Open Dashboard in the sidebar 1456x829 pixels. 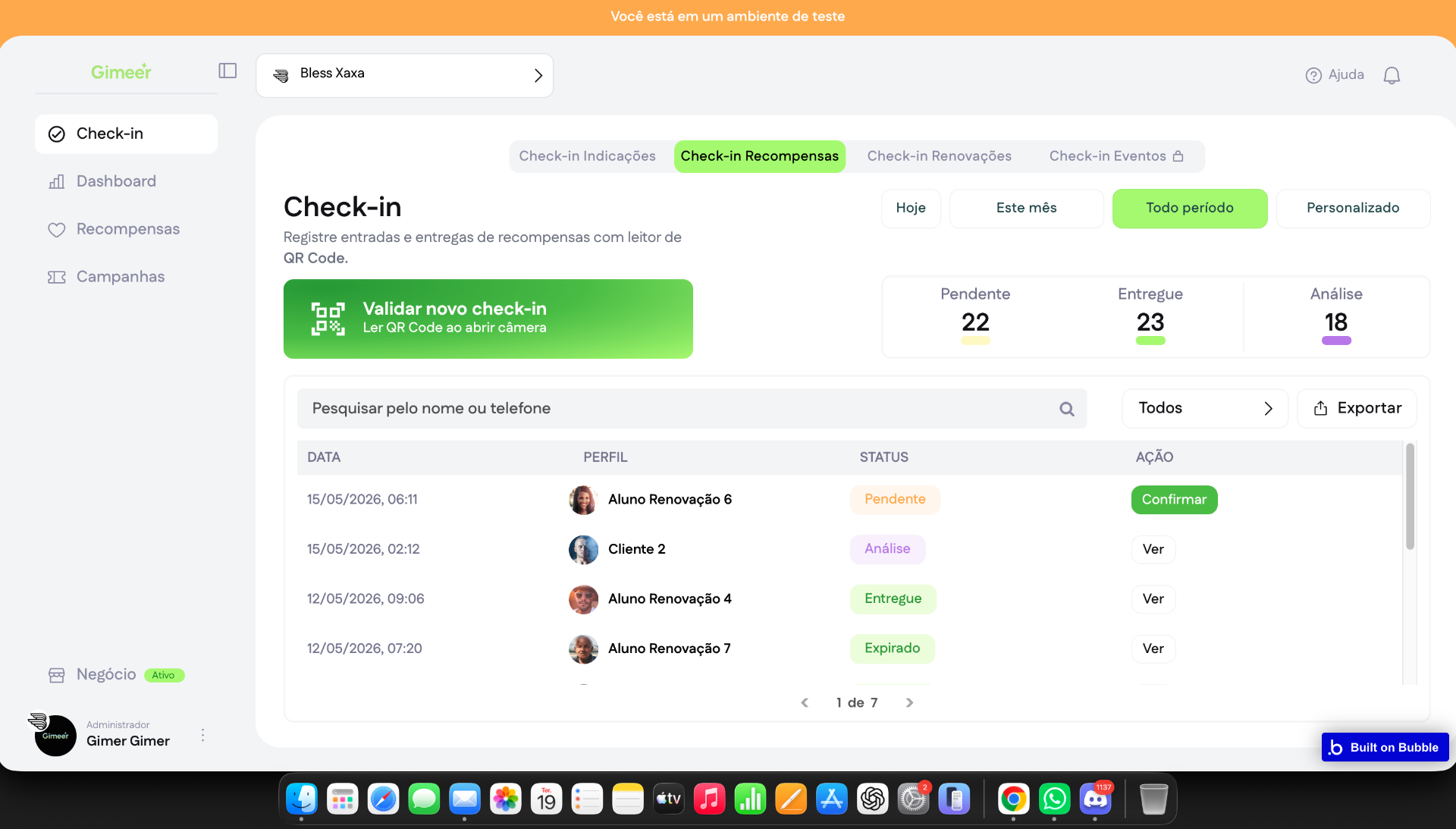pos(126,182)
